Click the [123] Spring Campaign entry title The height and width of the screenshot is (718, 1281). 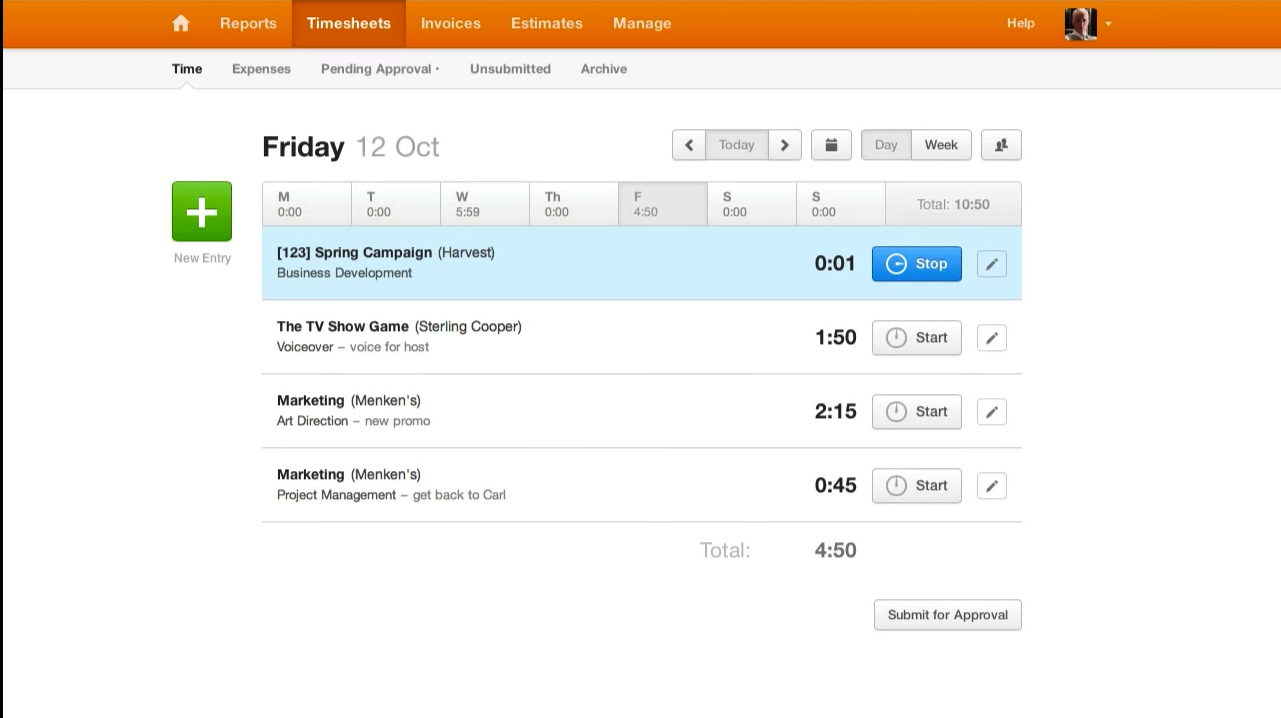tap(355, 253)
